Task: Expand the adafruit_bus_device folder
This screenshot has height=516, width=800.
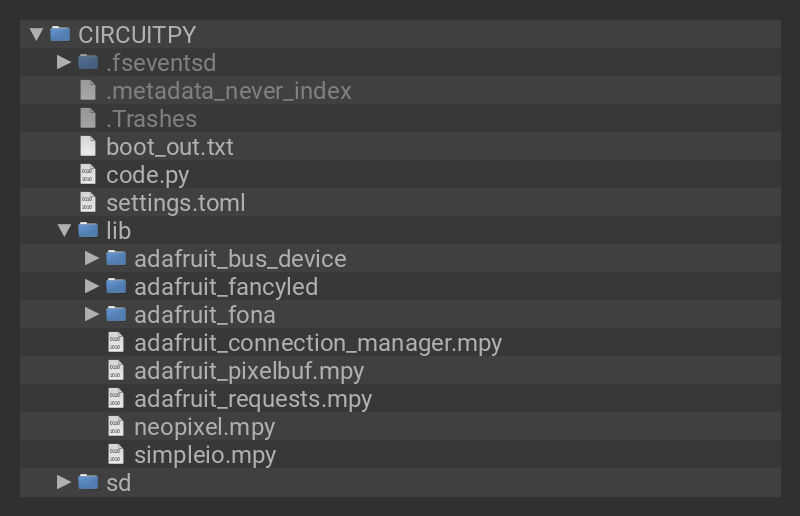Action: [92, 259]
